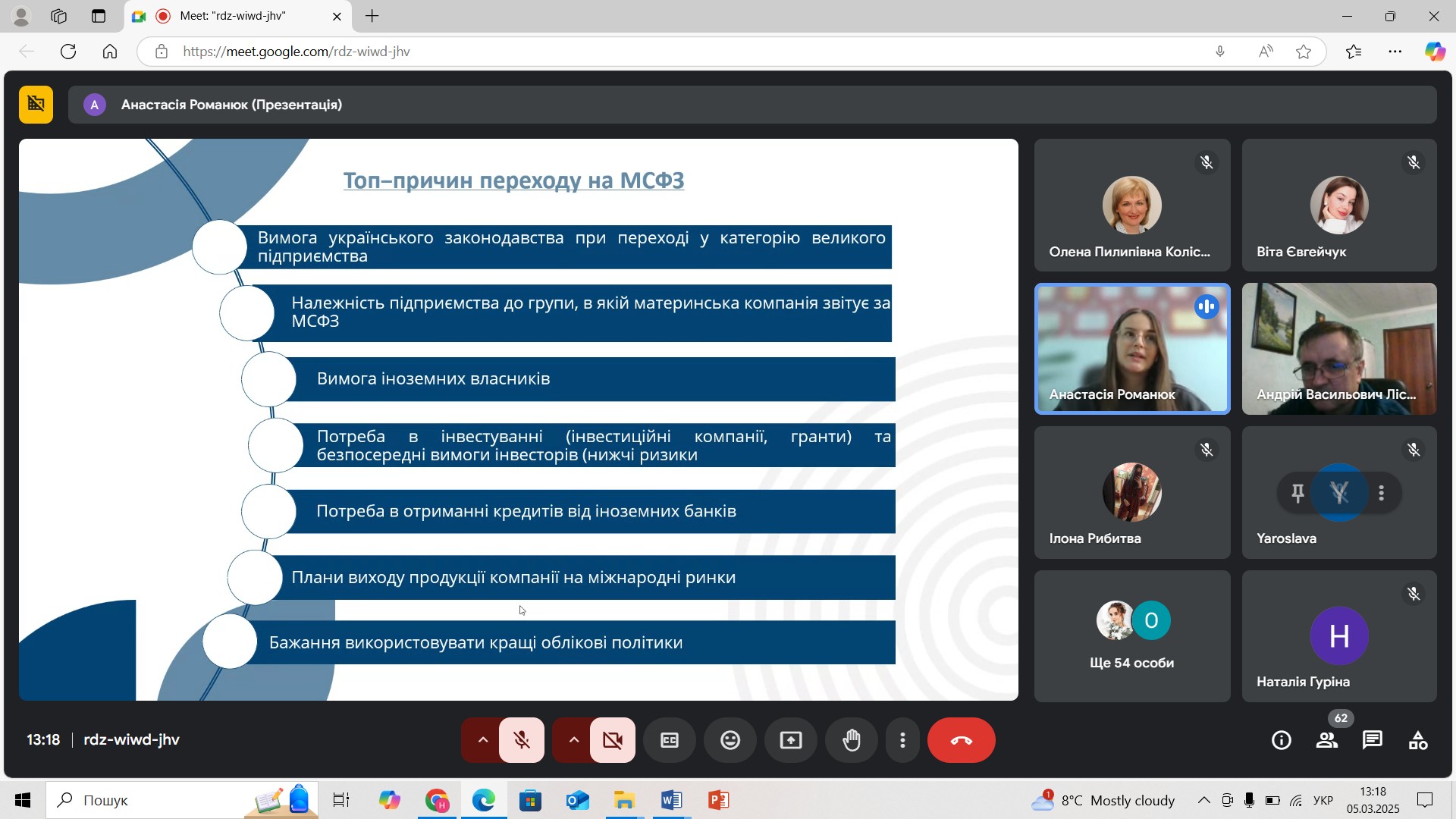Open Task View on taskbar
Screen dimensions: 1456x819
(341, 800)
